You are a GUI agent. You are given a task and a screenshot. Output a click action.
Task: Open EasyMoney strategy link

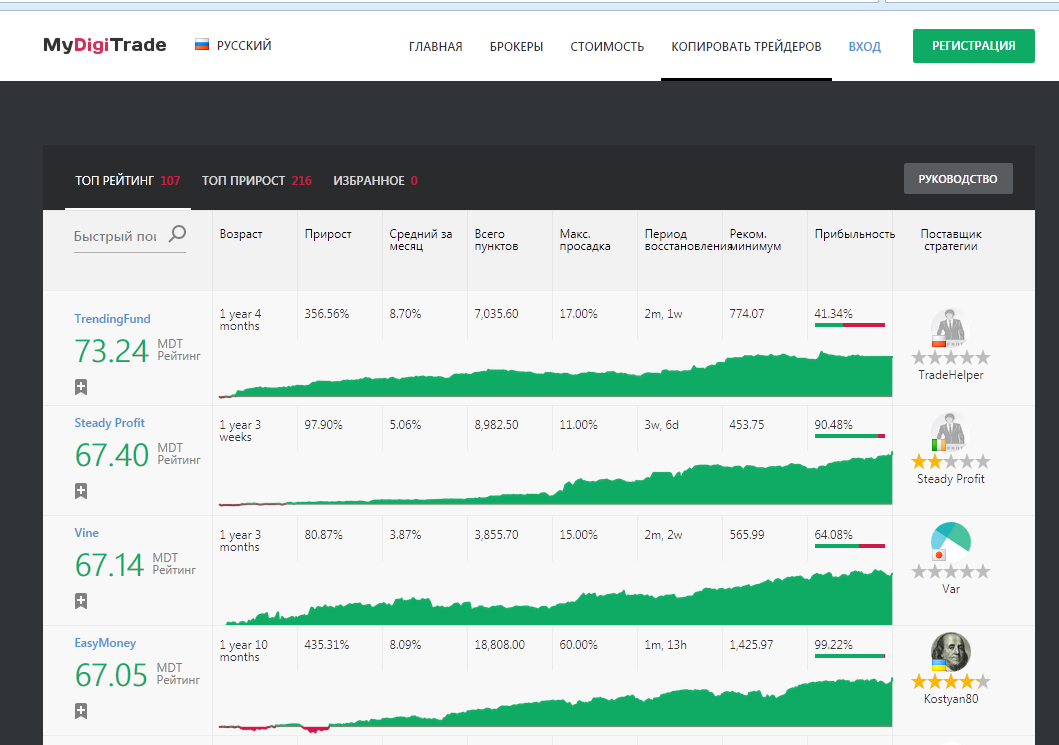(105, 643)
